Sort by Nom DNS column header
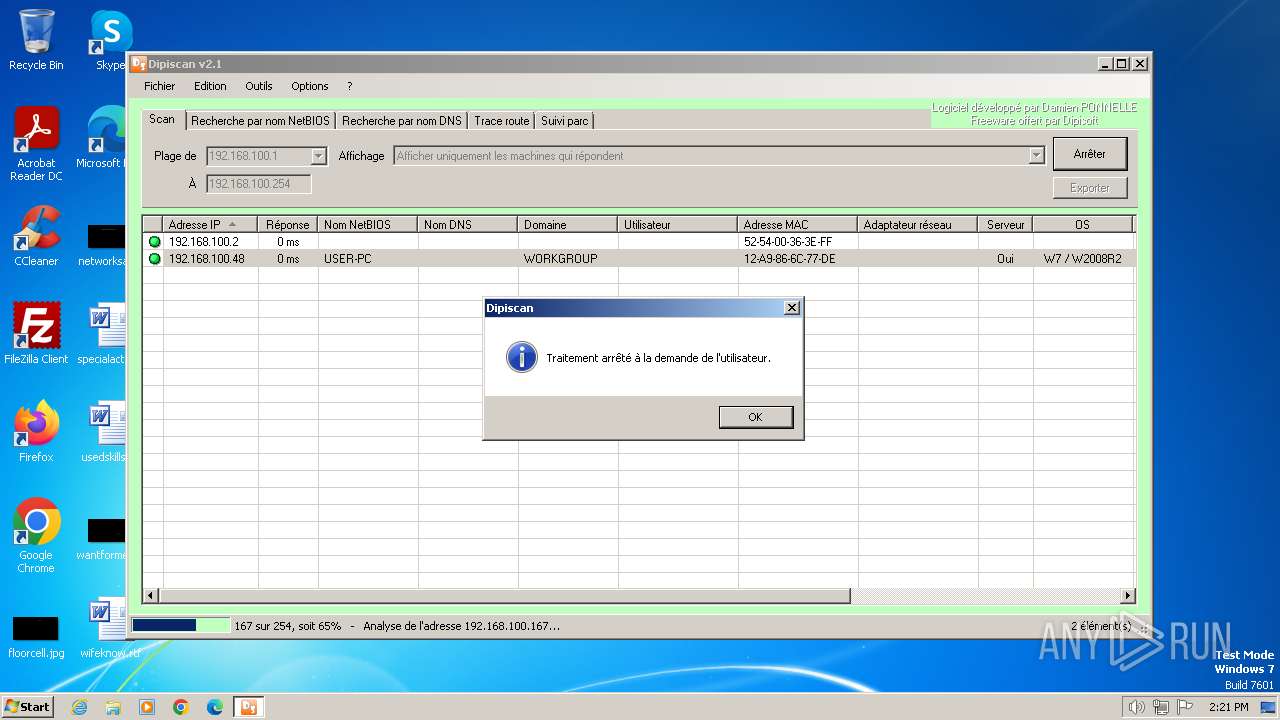This screenshot has width=1280, height=720. 468,225
